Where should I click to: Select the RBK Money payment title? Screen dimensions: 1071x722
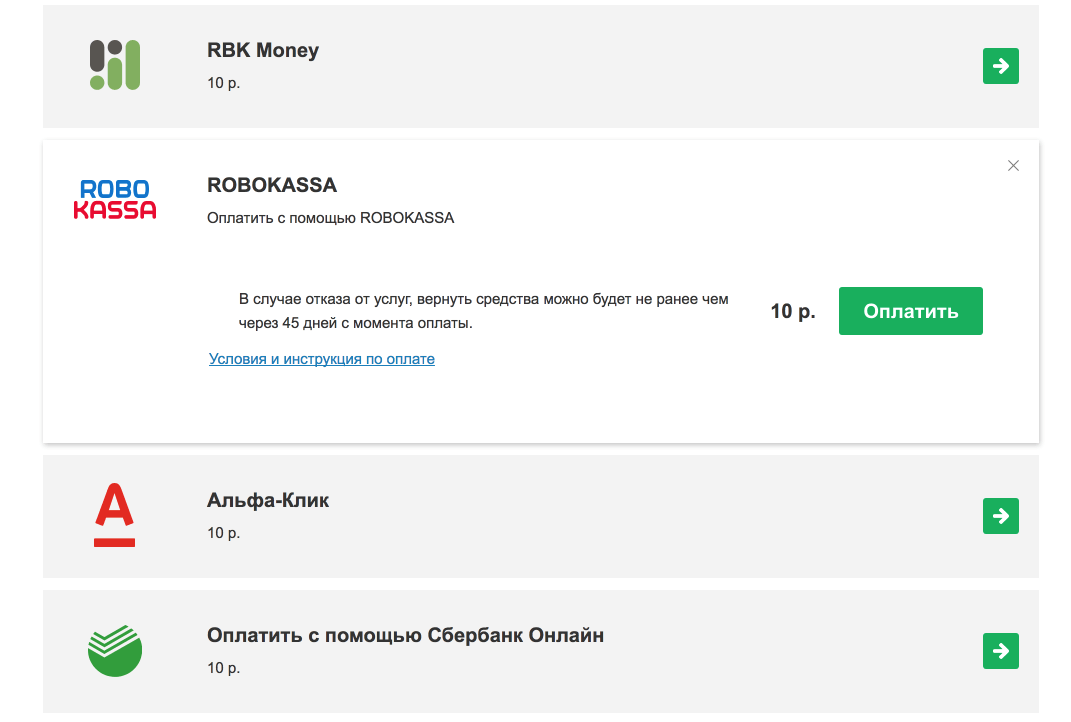pyautogui.click(x=263, y=51)
